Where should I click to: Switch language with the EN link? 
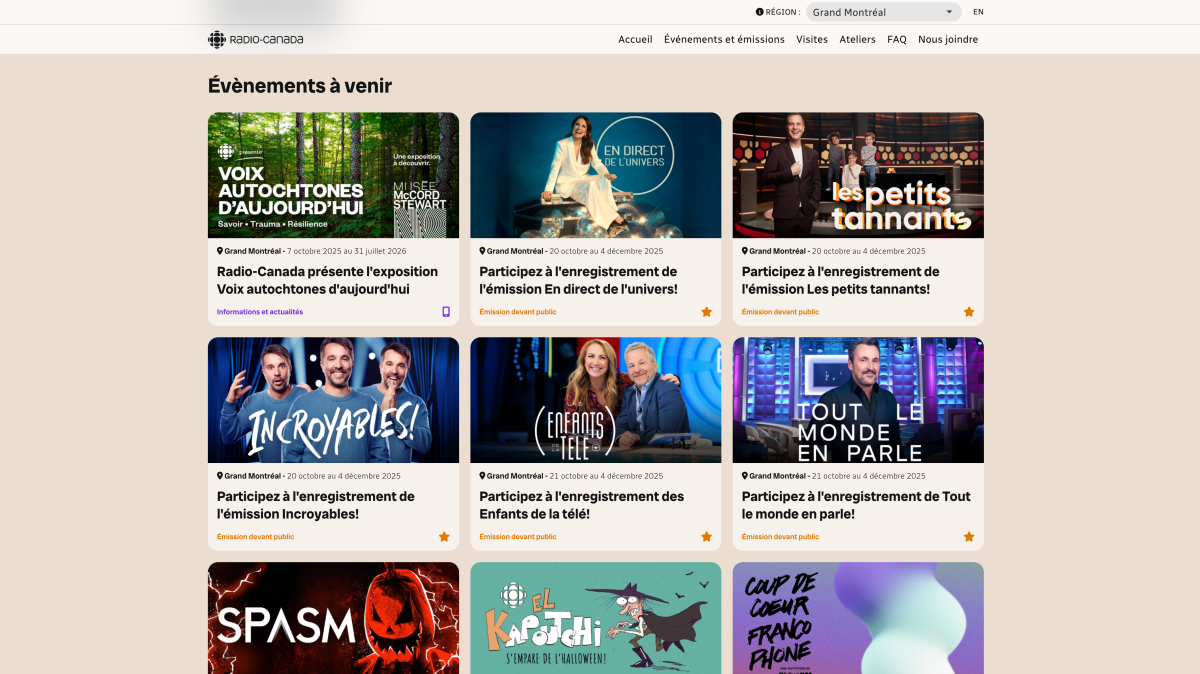(978, 12)
